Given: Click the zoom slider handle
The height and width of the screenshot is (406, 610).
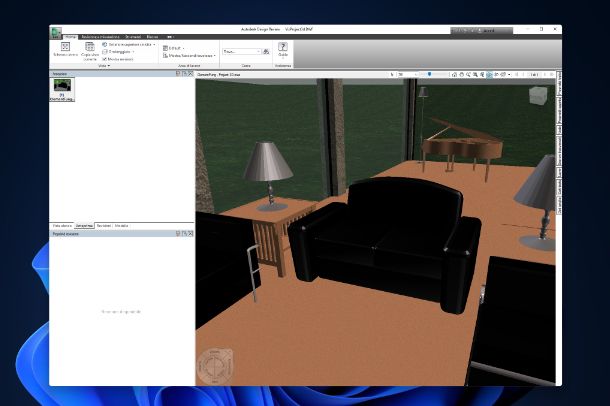Looking at the screenshot, I should pyautogui.click(x=429, y=74).
